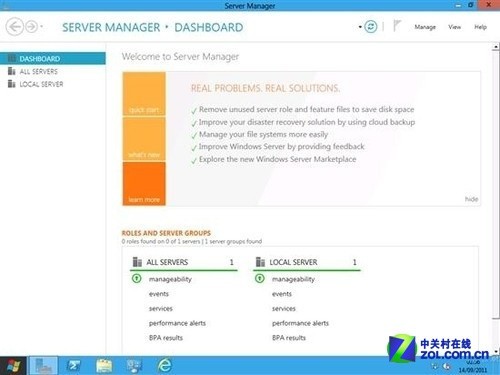Open navigation history dropdown arrow
The image size is (500, 375).
(42, 26)
